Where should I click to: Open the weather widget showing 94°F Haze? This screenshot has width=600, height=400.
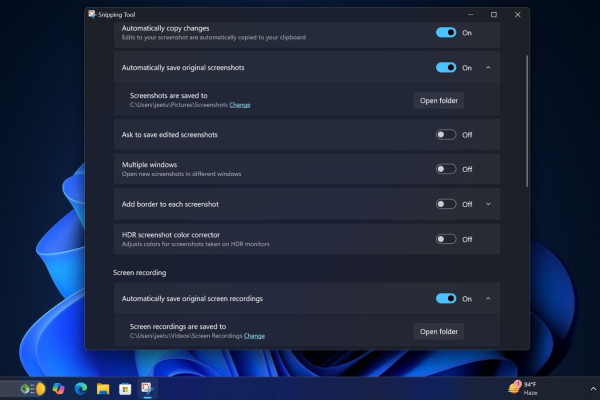523,389
